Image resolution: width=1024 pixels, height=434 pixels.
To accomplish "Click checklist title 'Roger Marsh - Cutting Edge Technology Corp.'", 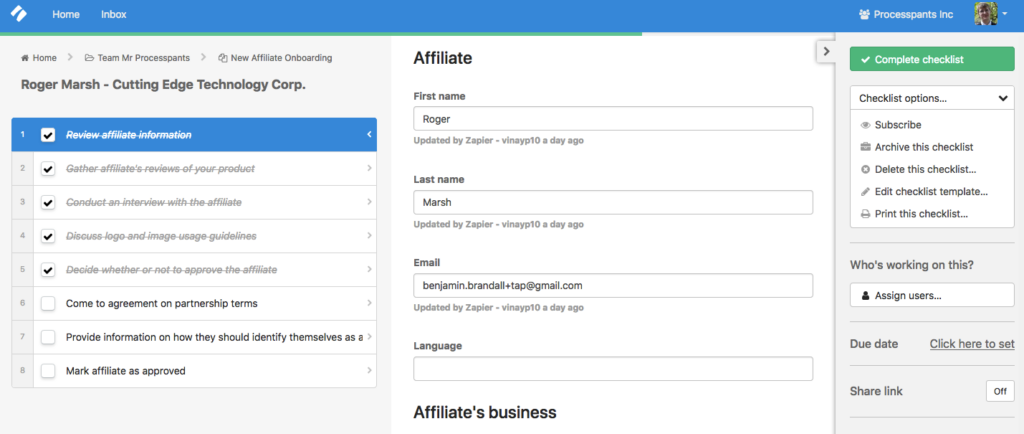I will [163, 85].
